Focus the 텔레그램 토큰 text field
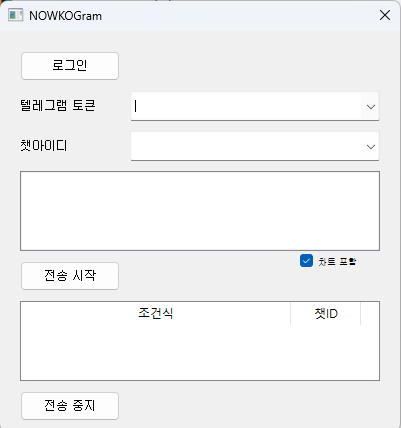 click(x=246, y=106)
